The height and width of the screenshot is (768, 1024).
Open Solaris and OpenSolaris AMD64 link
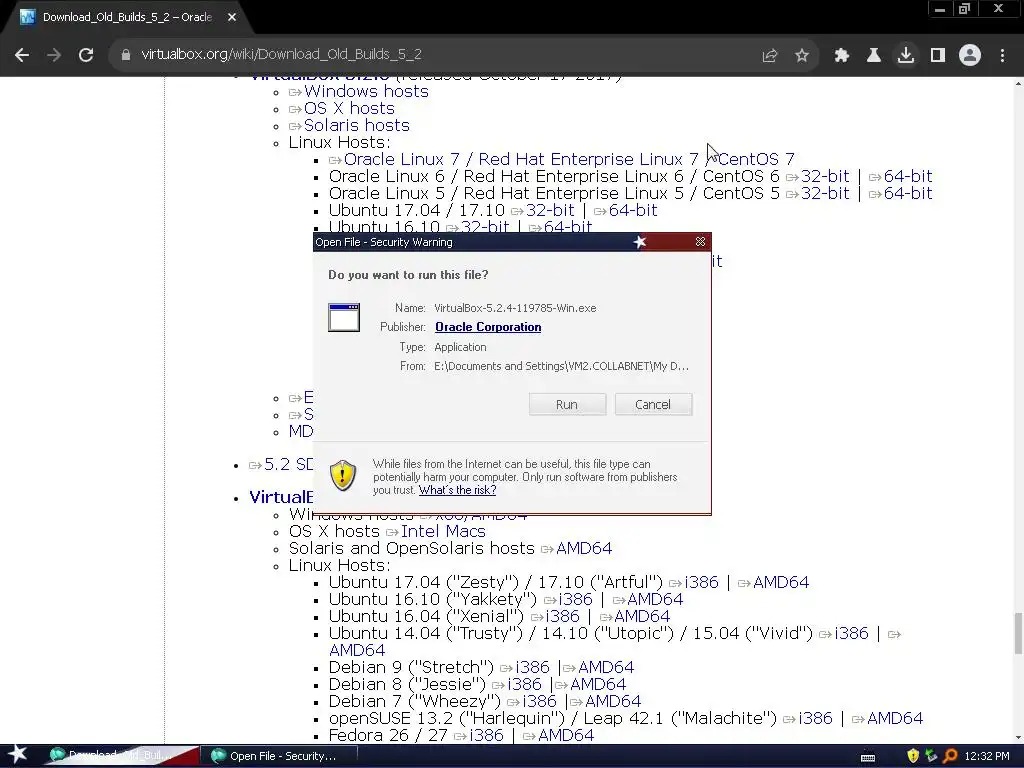pyautogui.click(x=584, y=549)
